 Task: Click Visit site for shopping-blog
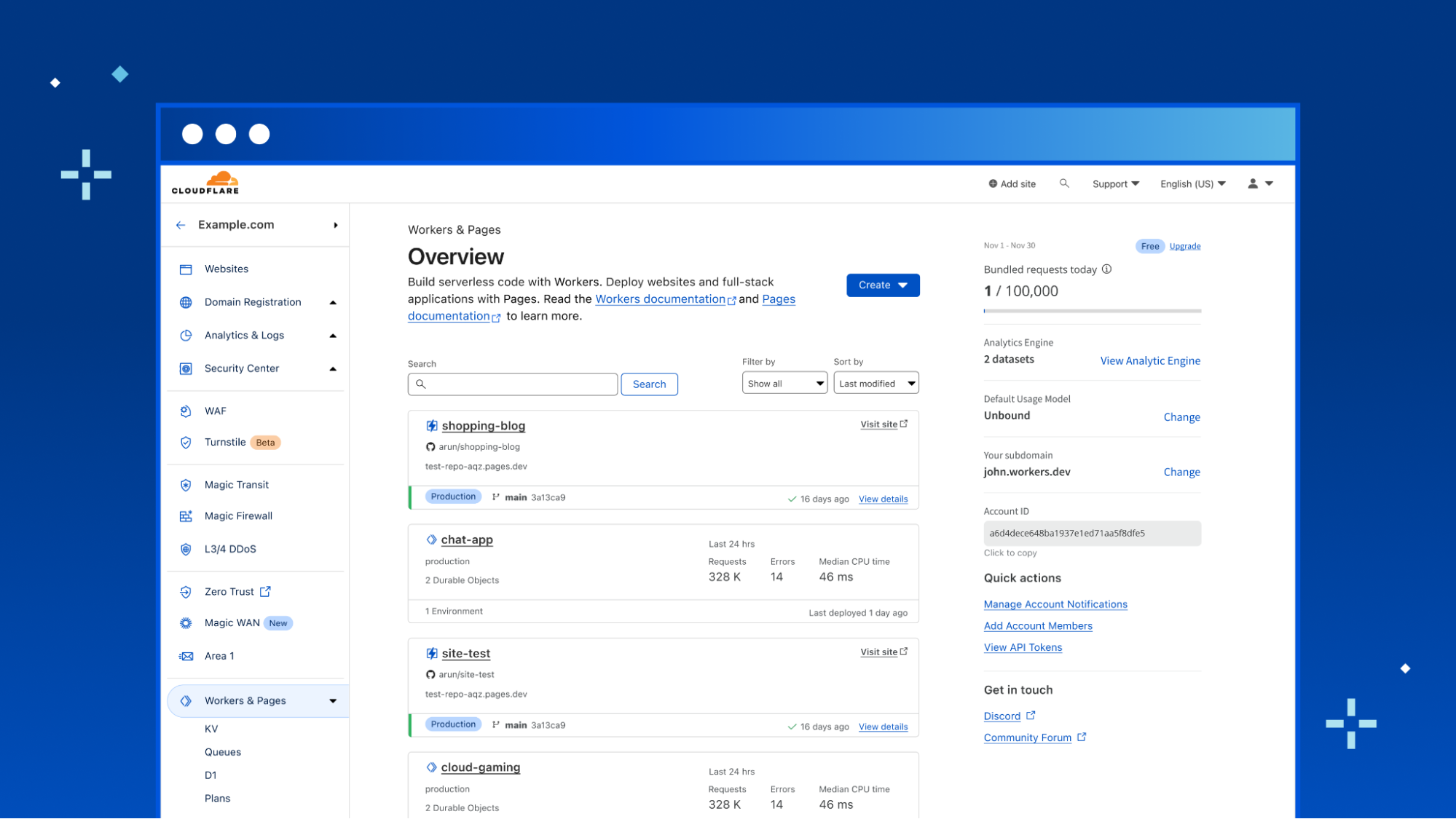[884, 424]
